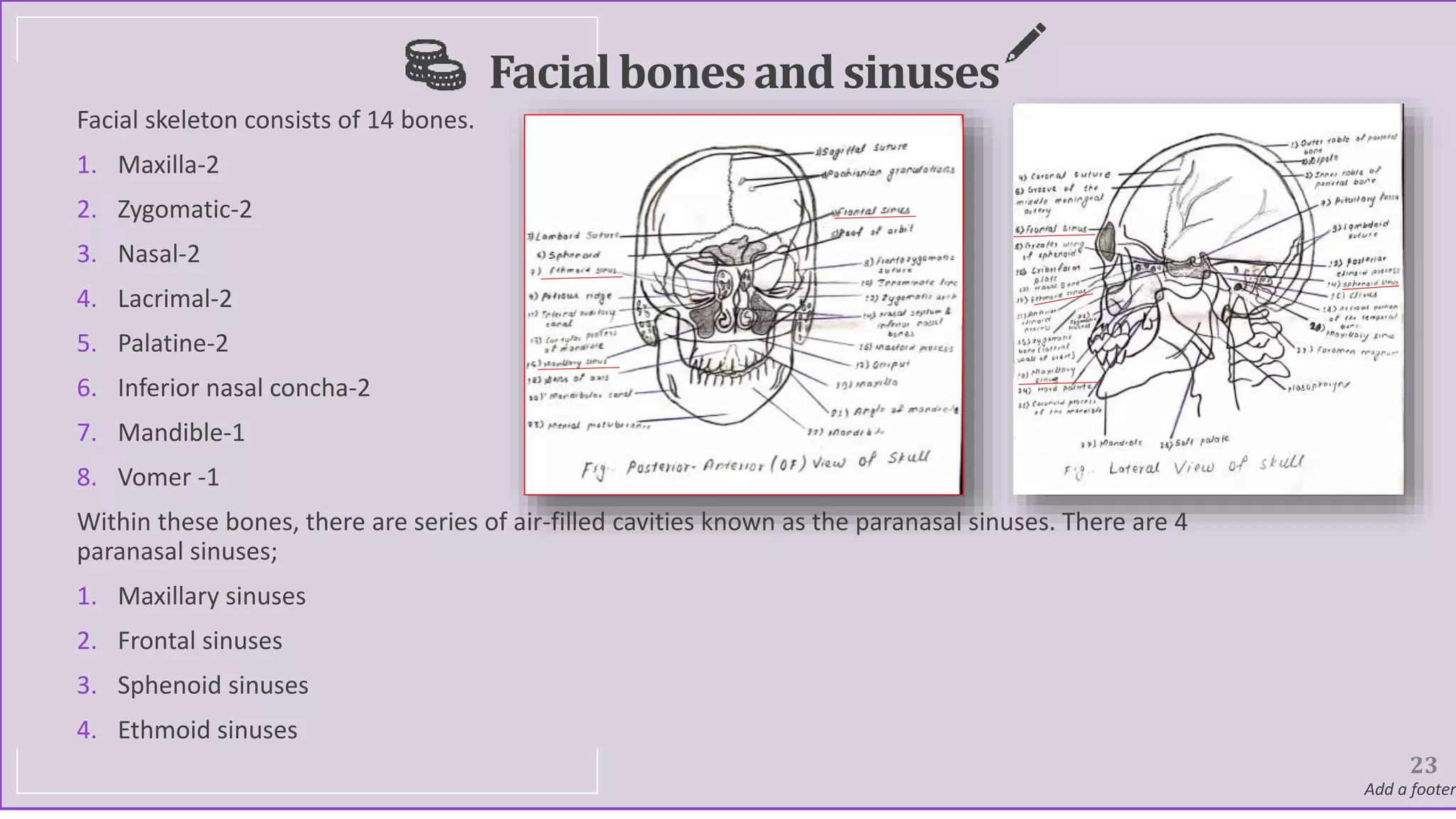The image size is (1456, 819).
Task: Click the 'Sagittal Suture' label in diagram
Action: tap(862, 149)
